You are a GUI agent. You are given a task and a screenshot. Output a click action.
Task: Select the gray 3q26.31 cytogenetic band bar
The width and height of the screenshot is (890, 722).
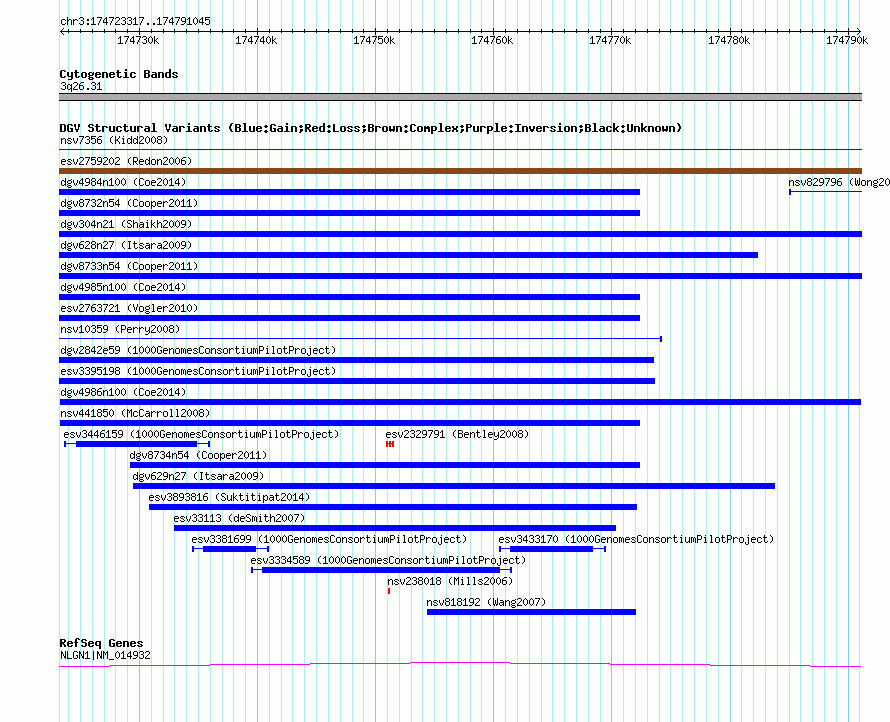pos(460,97)
